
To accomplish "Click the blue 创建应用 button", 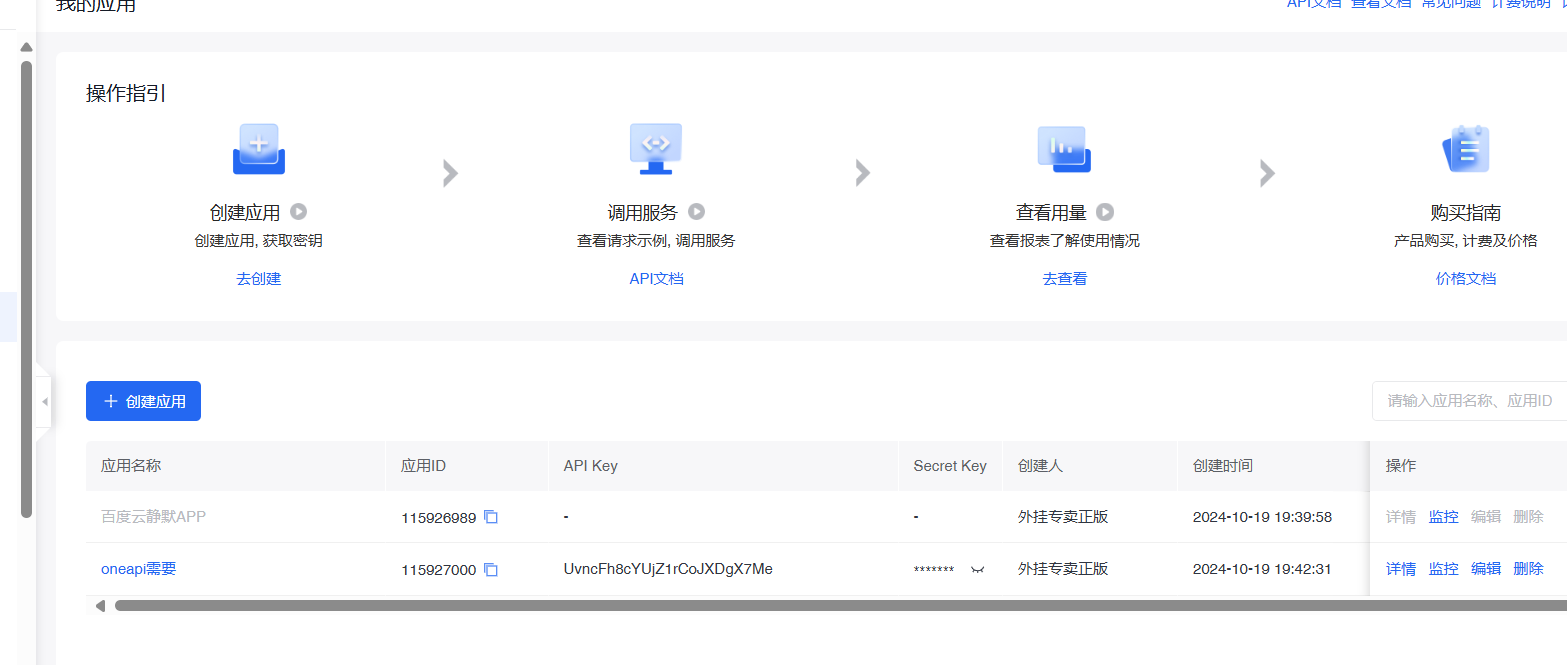I will (143, 401).
